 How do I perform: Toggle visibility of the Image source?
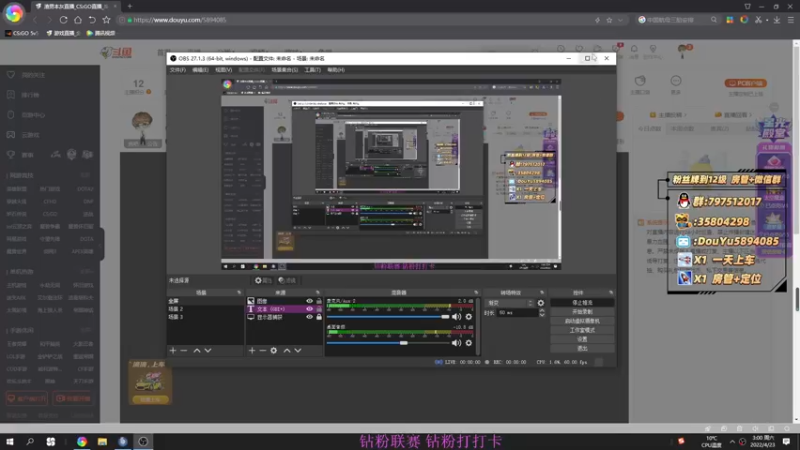(309, 301)
